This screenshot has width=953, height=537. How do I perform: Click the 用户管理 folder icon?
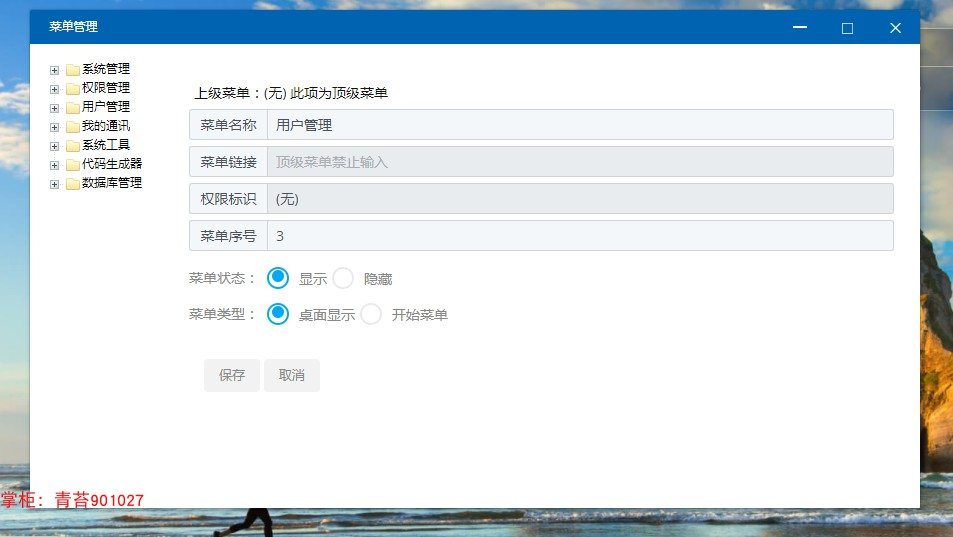[x=73, y=108]
